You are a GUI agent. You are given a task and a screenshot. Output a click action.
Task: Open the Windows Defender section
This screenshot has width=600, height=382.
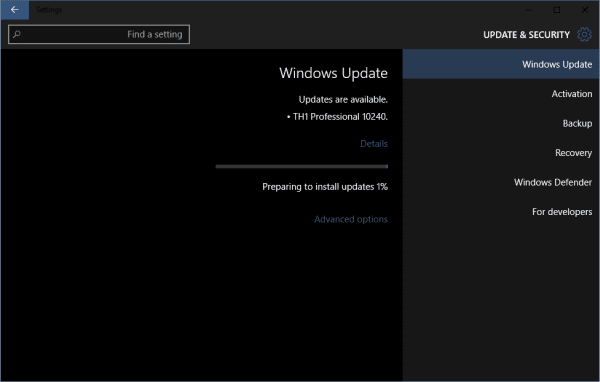point(501,182)
